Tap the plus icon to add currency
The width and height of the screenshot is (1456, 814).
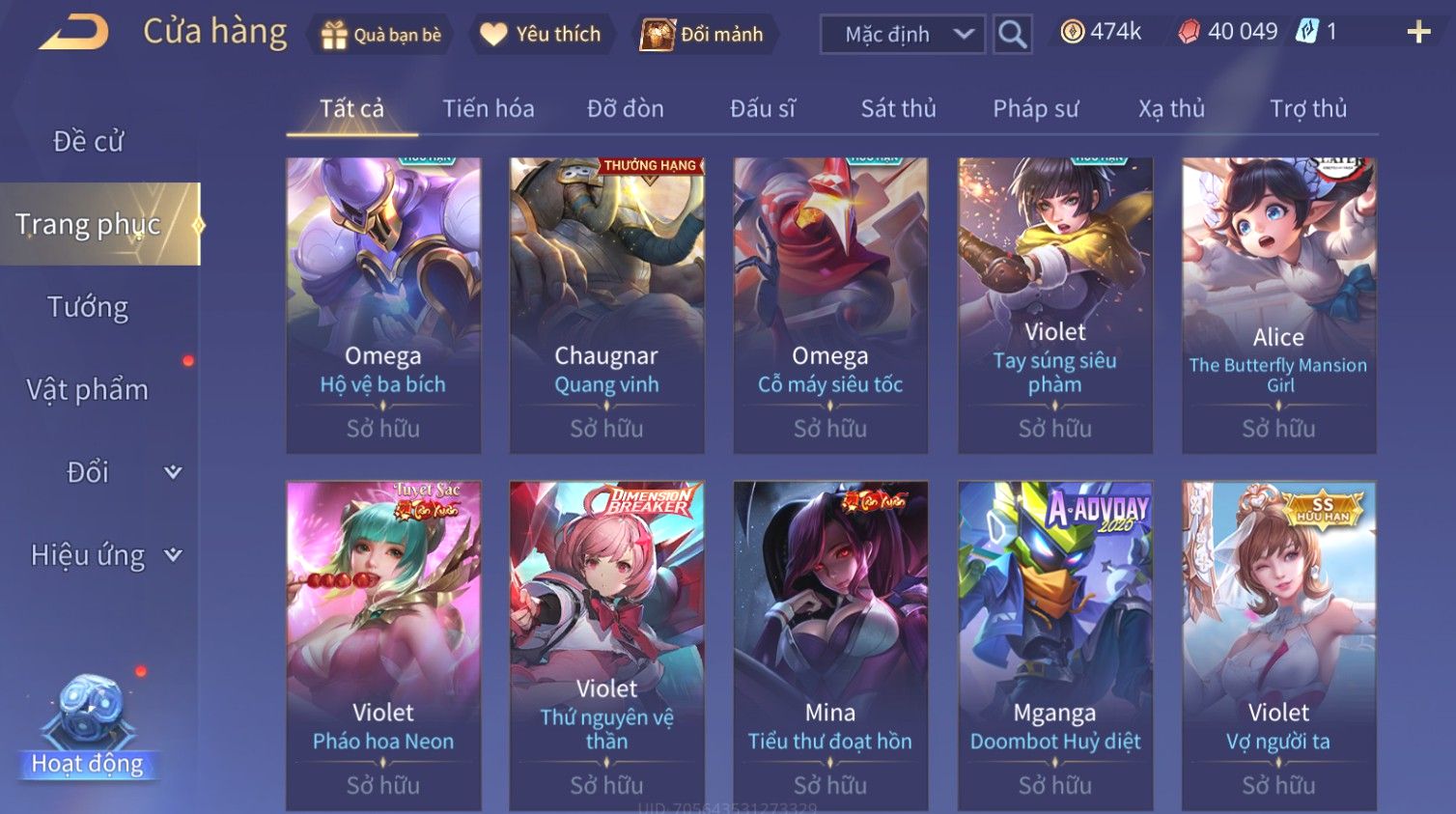tap(1418, 32)
